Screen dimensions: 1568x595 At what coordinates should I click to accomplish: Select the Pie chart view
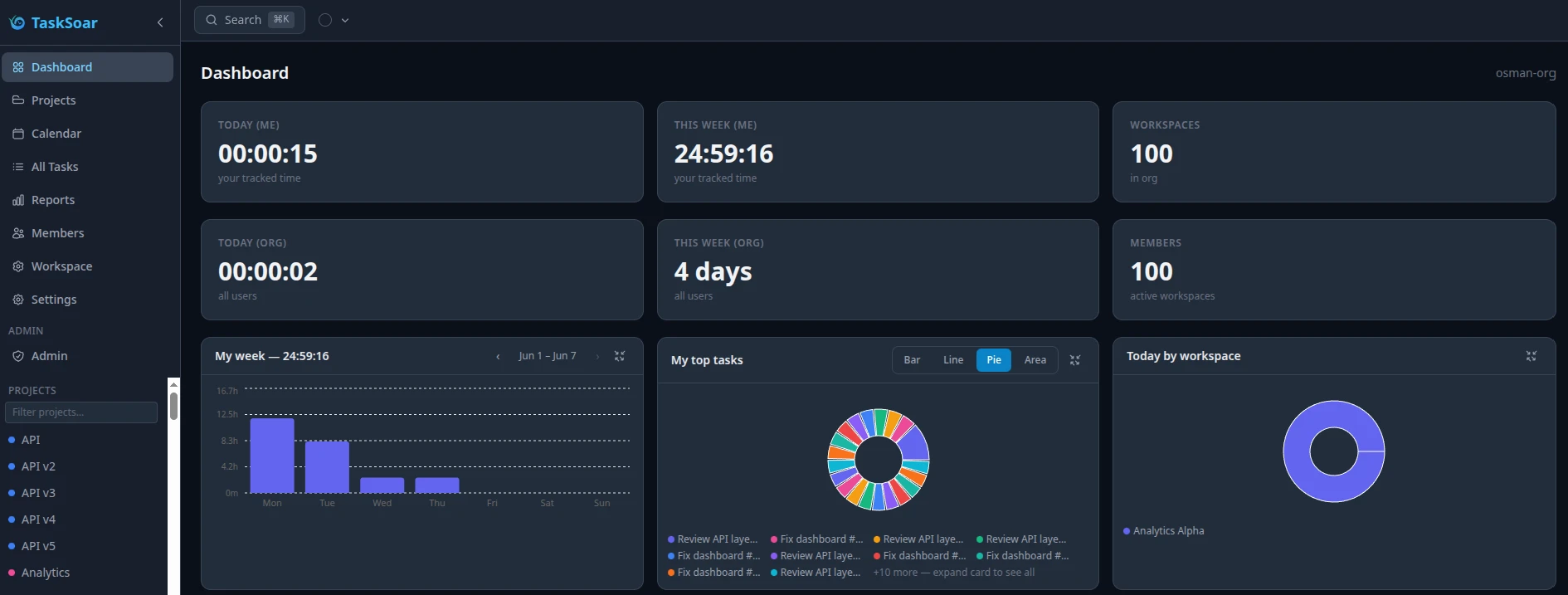994,360
